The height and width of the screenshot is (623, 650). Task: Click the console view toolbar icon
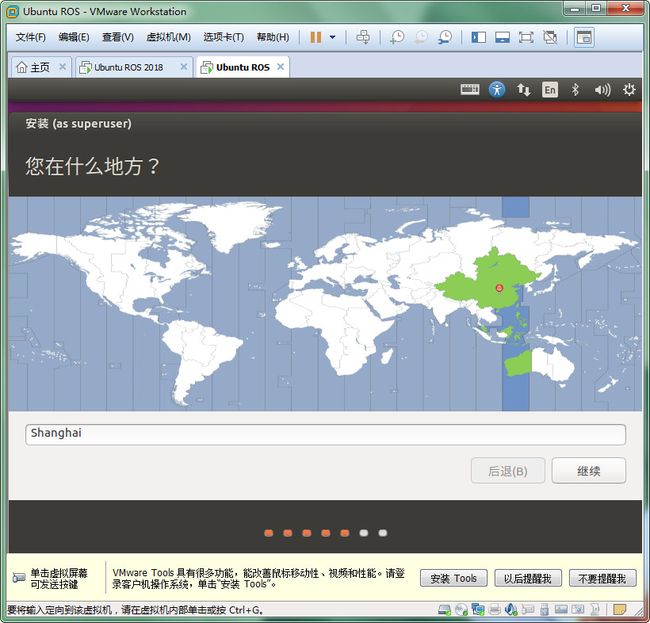584,37
